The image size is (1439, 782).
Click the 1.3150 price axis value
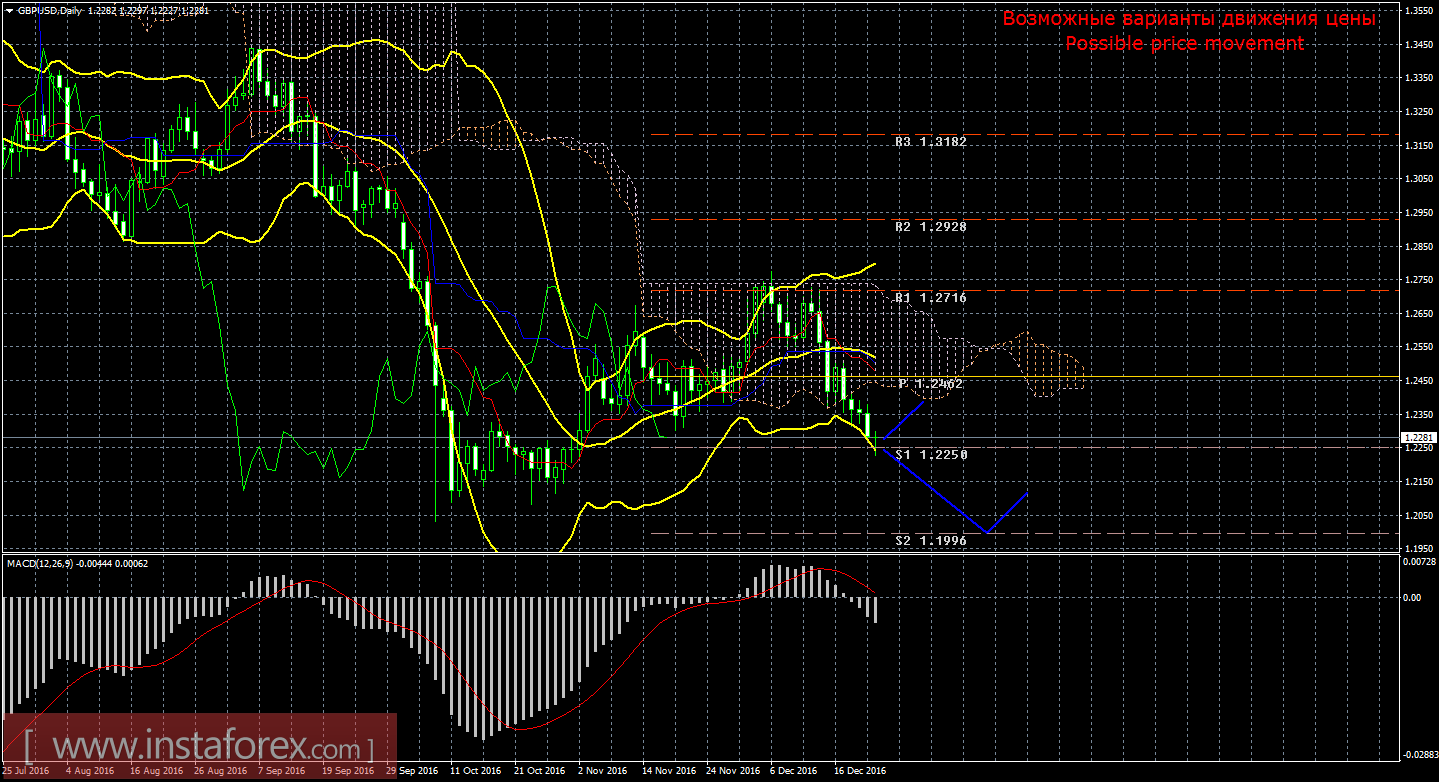pyautogui.click(x=1418, y=146)
